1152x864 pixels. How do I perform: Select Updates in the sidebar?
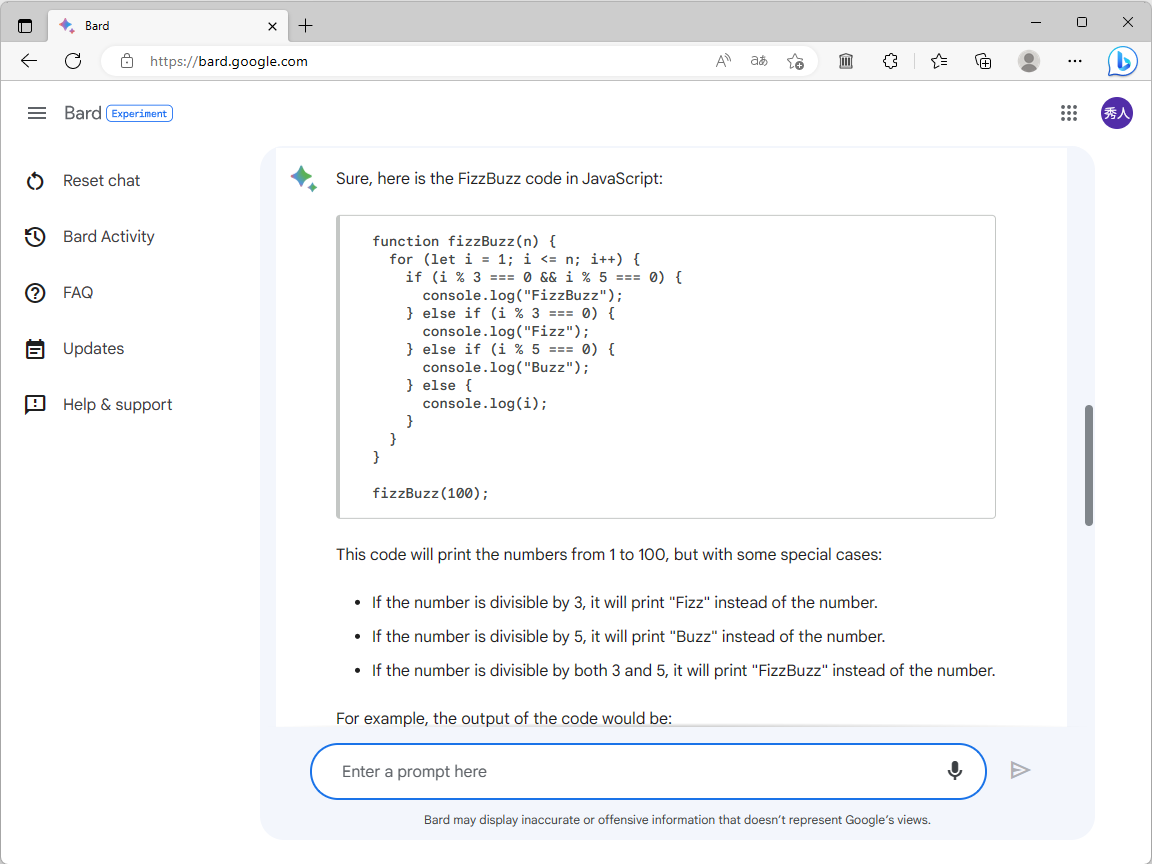[93, 349]
